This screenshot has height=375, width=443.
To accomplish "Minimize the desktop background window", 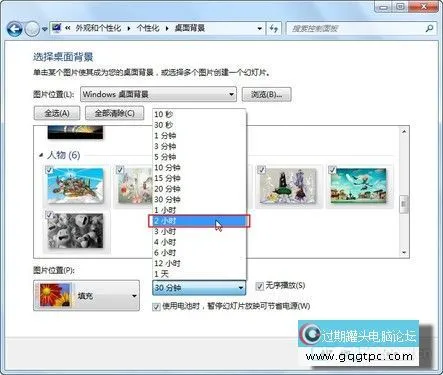I will point(384,6).
